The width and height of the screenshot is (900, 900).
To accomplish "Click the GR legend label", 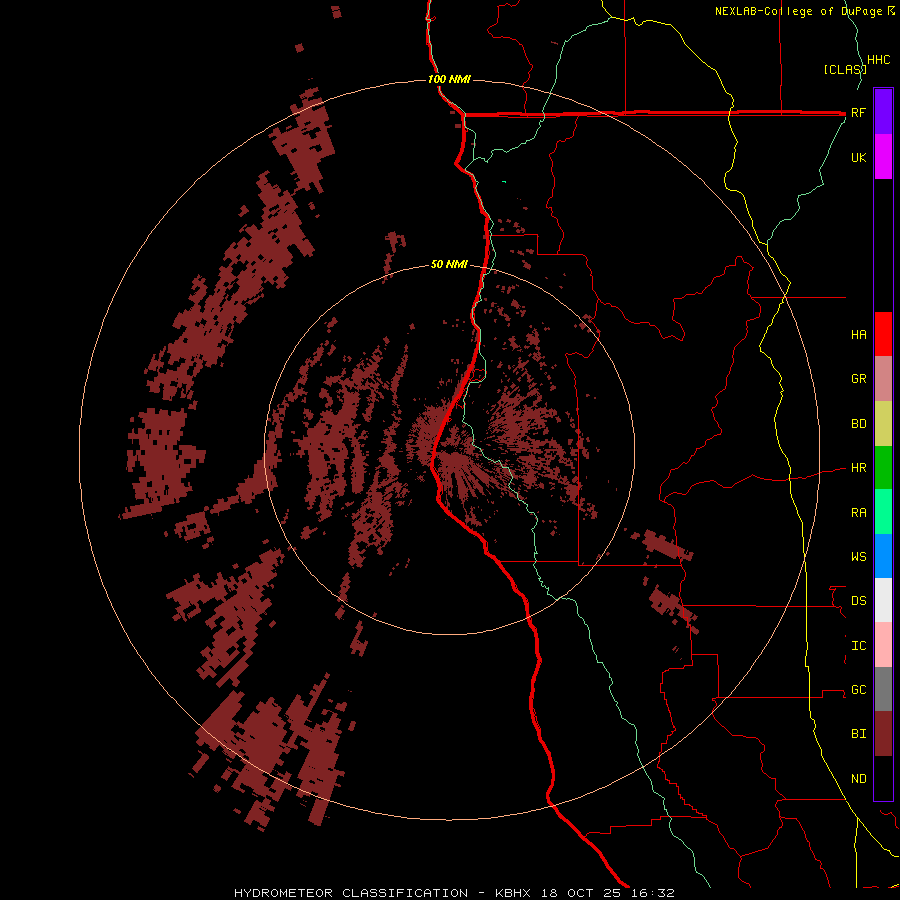I will point(859,379).
